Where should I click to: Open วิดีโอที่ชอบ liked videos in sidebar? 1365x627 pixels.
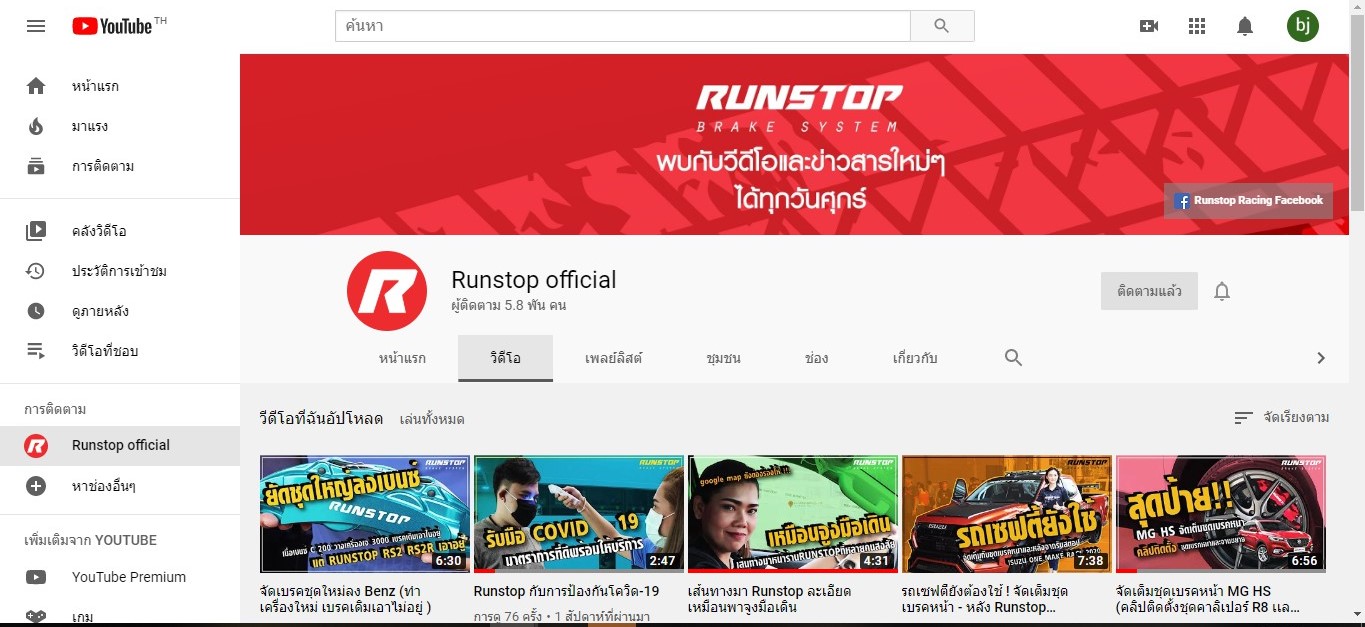coord(120,351)
